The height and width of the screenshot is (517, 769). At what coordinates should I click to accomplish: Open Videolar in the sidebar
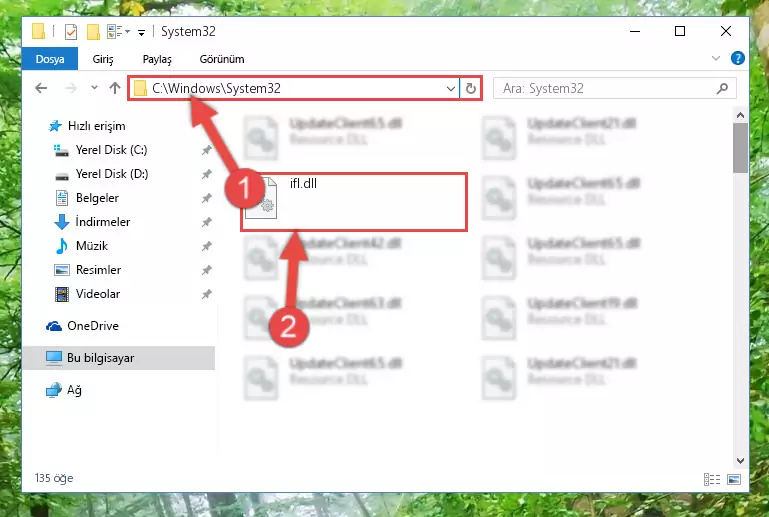pos(98,294)
